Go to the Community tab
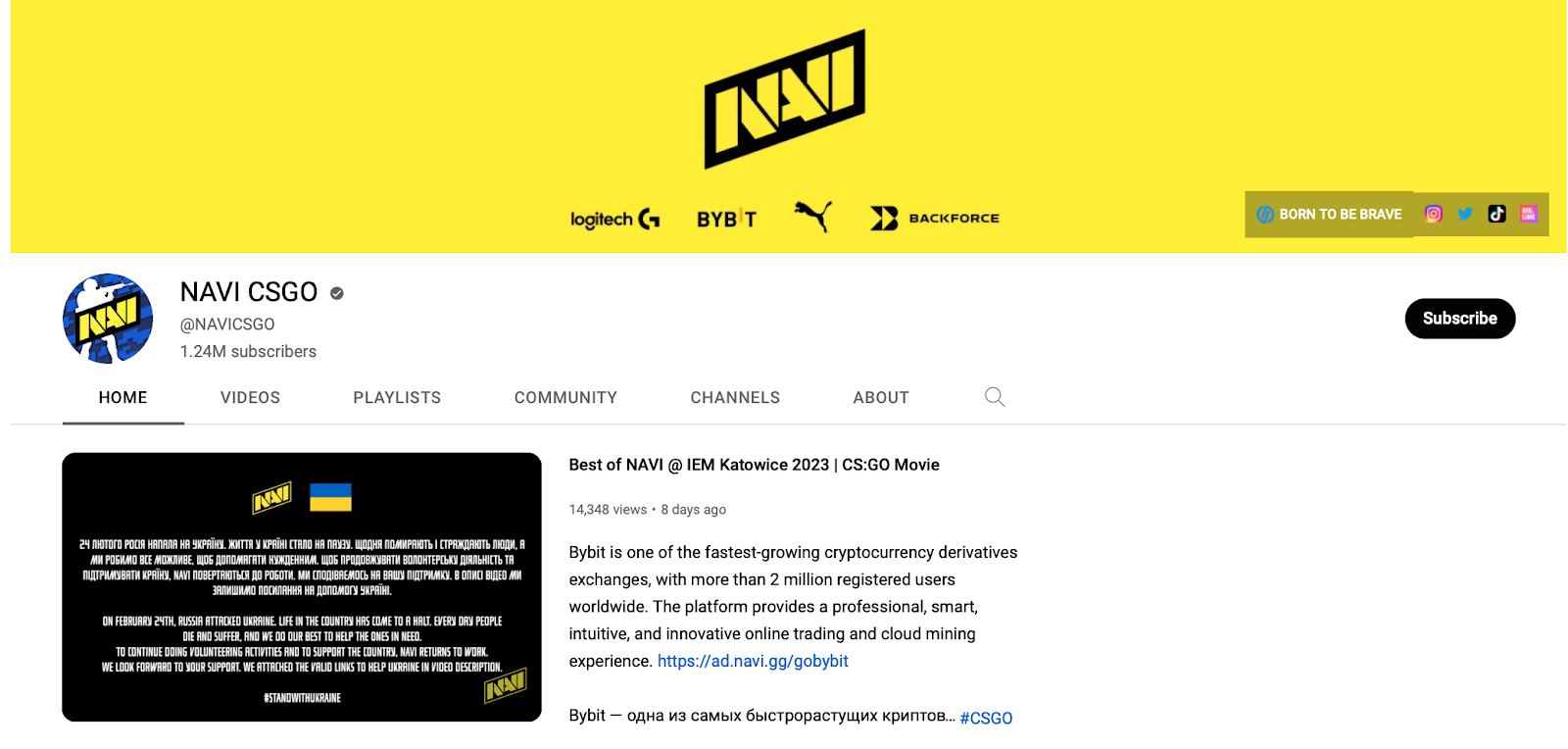The height and width of the screenshot is (749, 1568). 565,398
